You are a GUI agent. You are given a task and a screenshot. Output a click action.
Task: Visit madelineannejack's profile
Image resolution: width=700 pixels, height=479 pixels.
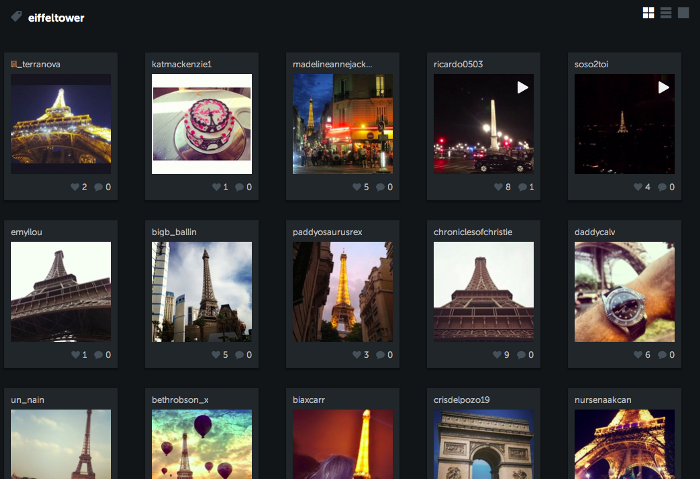pos(332,64)
